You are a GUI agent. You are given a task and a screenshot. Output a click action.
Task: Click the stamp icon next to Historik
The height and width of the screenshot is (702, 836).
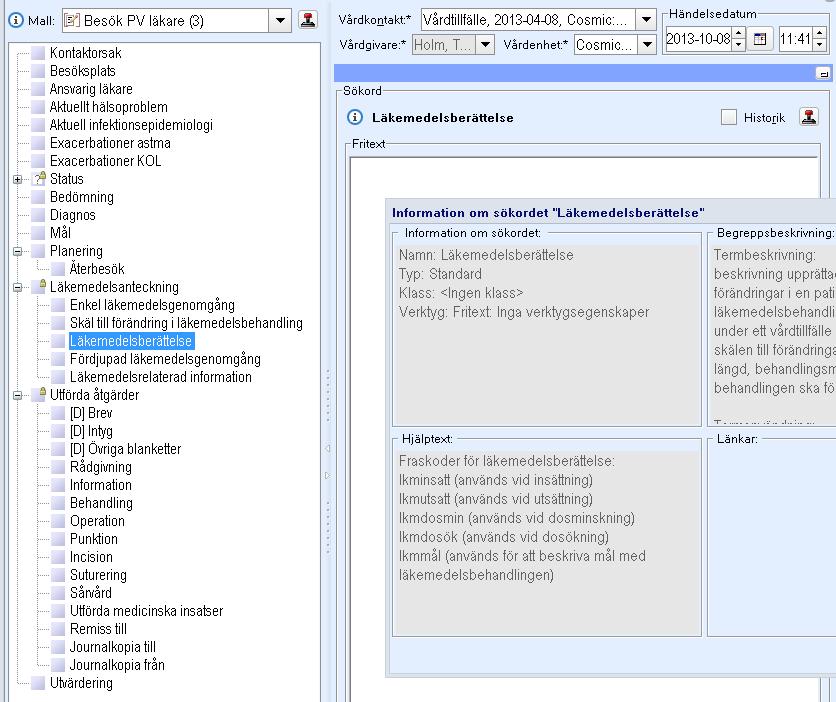point(809,117)
